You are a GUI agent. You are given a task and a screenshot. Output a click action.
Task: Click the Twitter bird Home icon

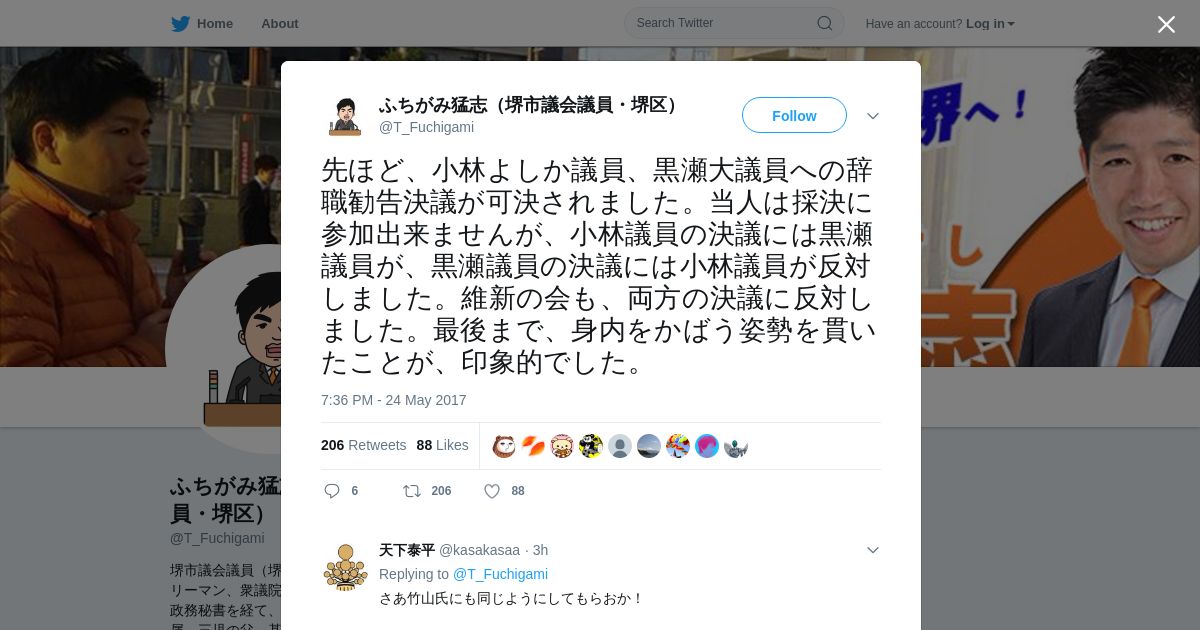pyautogui.click(x=180, y=23)
